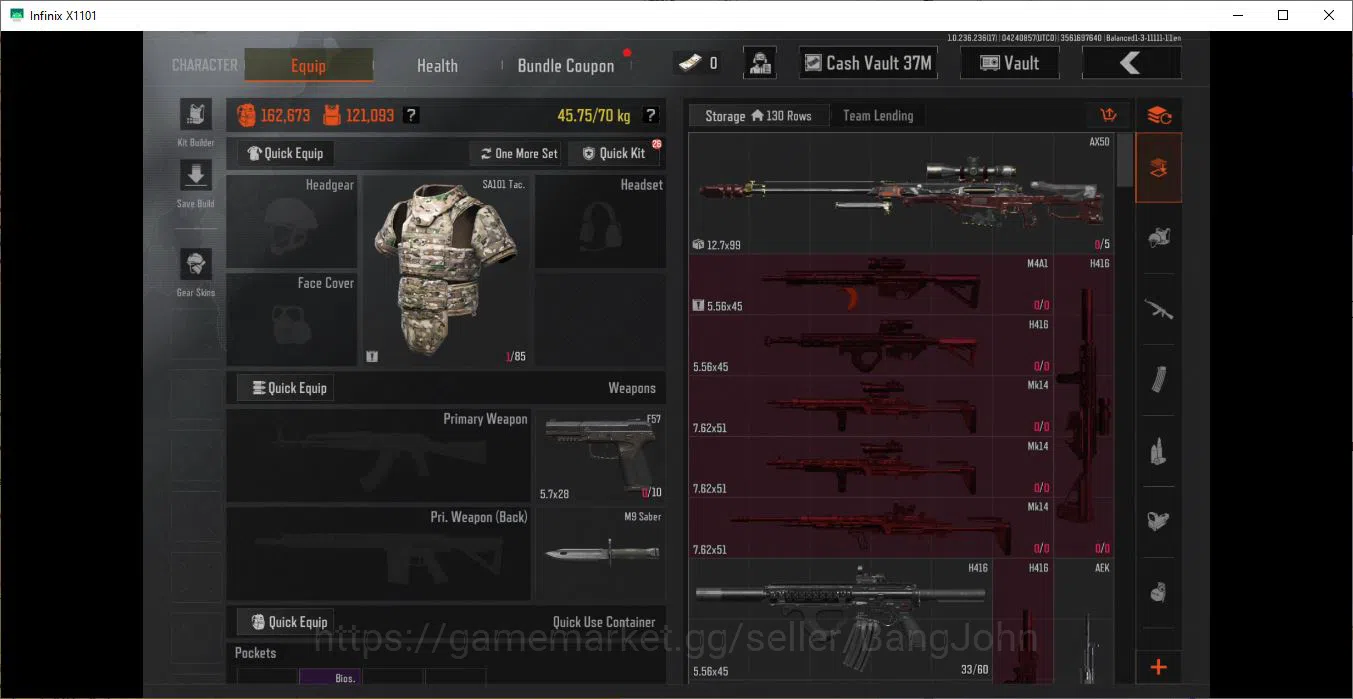Select the ammo bullets category icon

pos(1159,451)
